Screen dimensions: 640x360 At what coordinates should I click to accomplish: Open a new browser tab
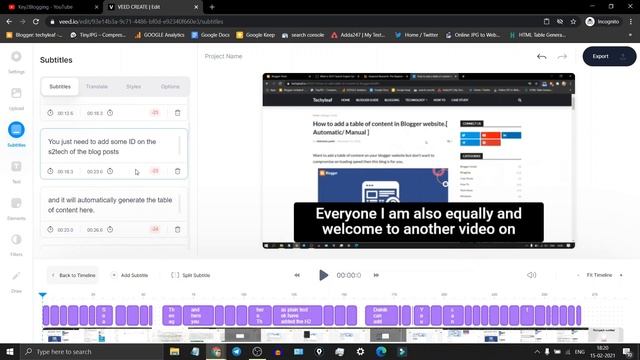[212, 7]
